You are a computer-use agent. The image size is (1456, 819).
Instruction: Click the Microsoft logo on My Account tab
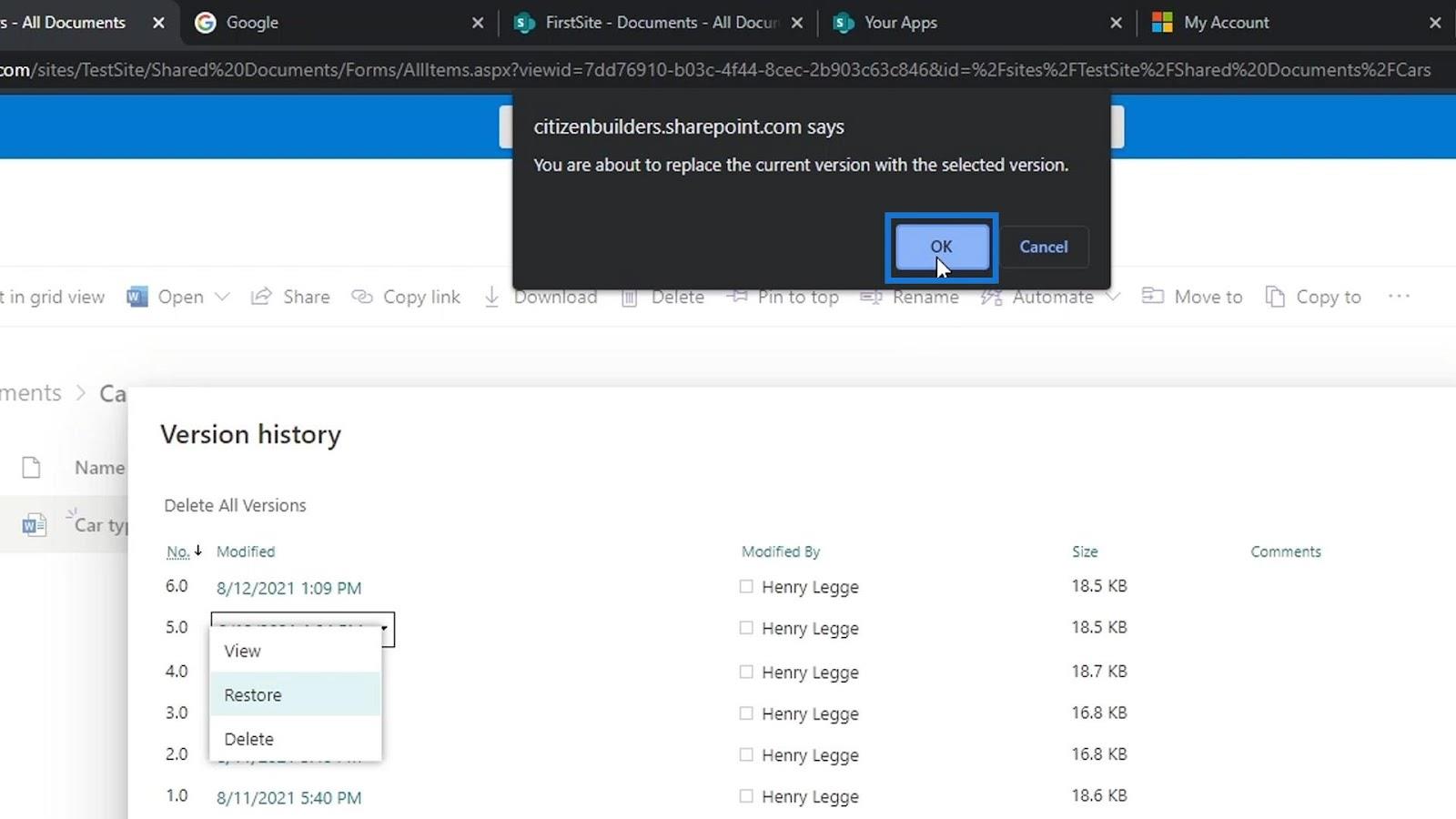tap(1162, 23)
